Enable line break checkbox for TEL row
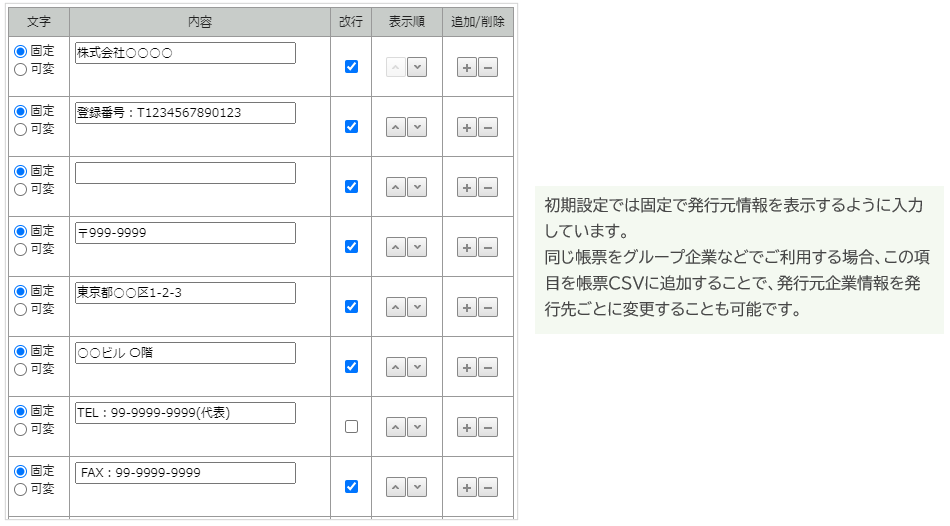Viewport: 950px width, 526px height. pyautogui.click(x=351, y=426)
